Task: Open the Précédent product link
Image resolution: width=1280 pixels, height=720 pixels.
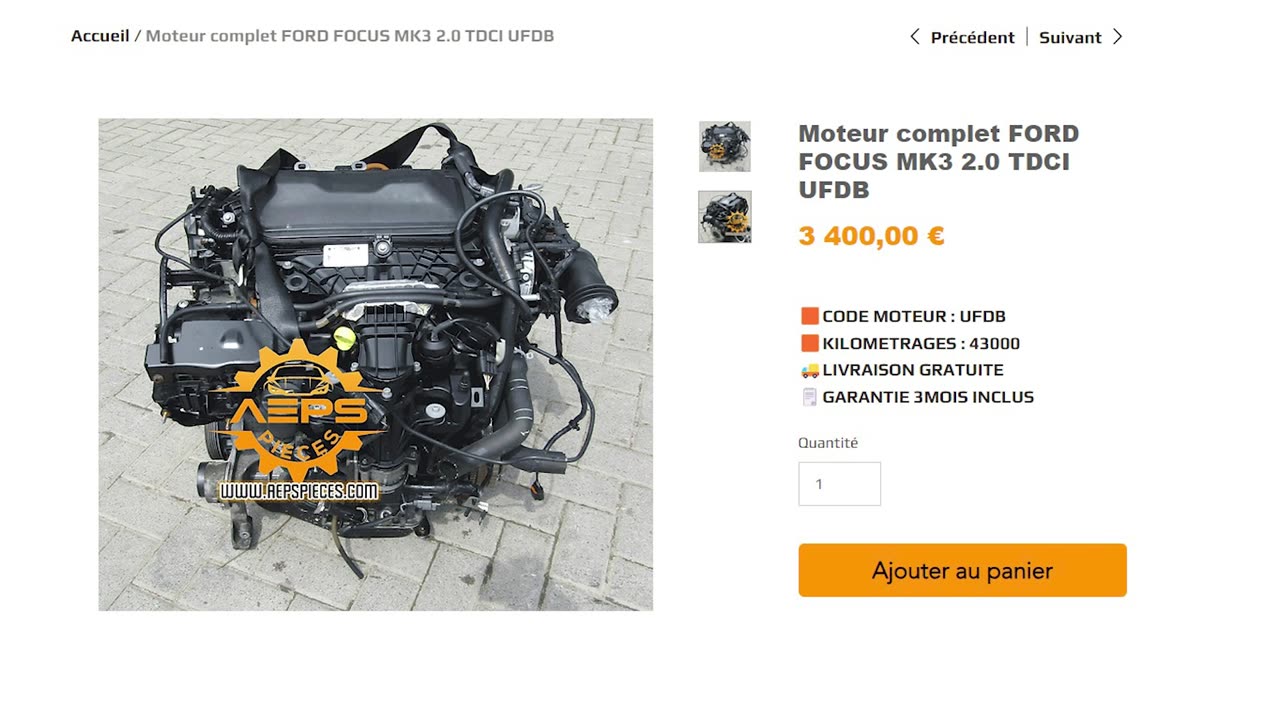Action: (x=972, y=37)
